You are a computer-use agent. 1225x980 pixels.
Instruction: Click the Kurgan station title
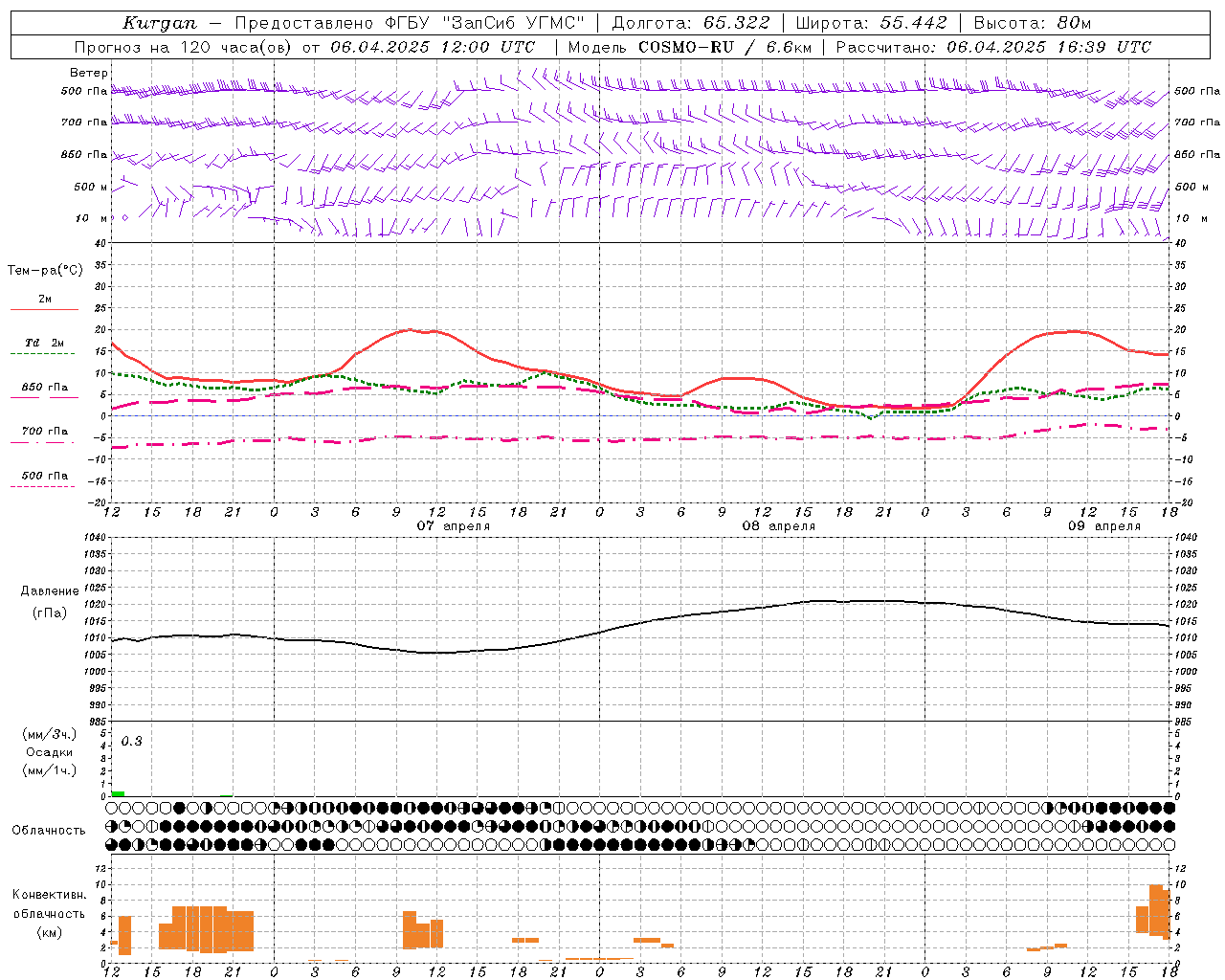tap(160, 23)
